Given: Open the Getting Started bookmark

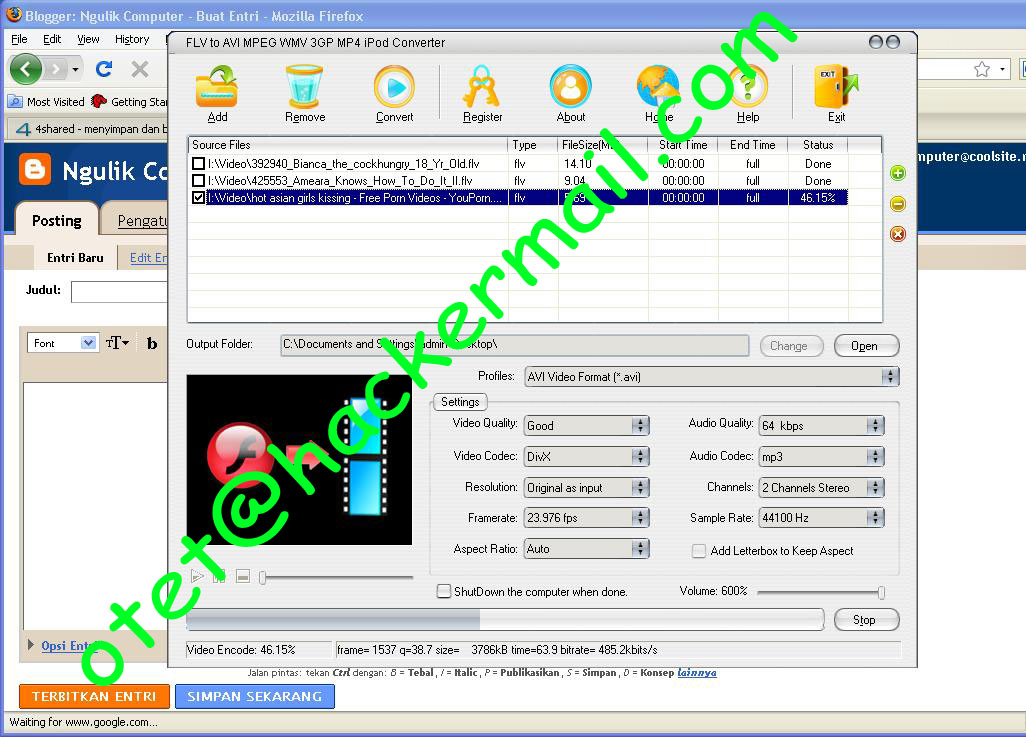Looking at the screenshot, I should tap(130, 101).
